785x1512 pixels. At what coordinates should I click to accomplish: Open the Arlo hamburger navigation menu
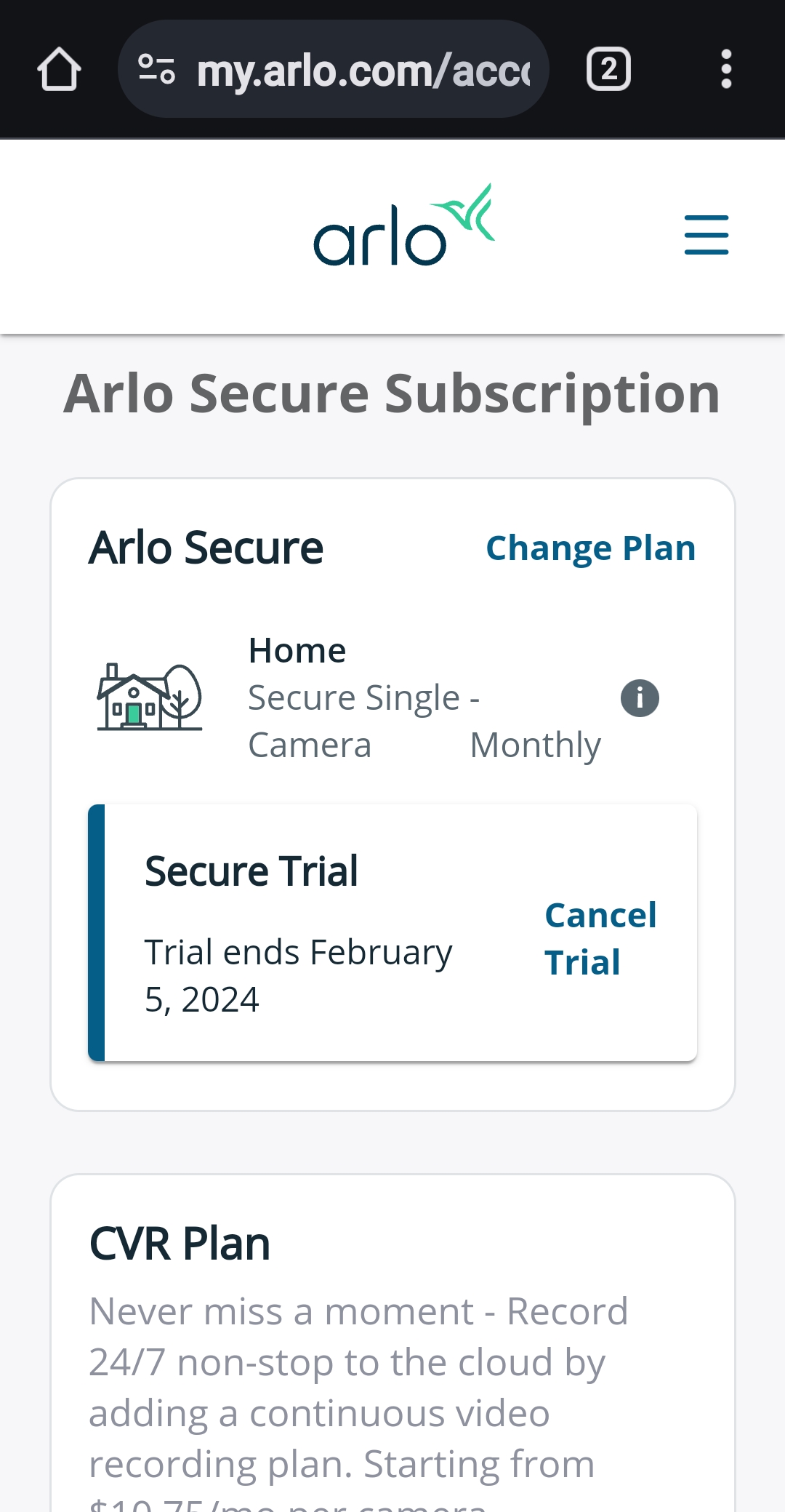click(706, 235)
